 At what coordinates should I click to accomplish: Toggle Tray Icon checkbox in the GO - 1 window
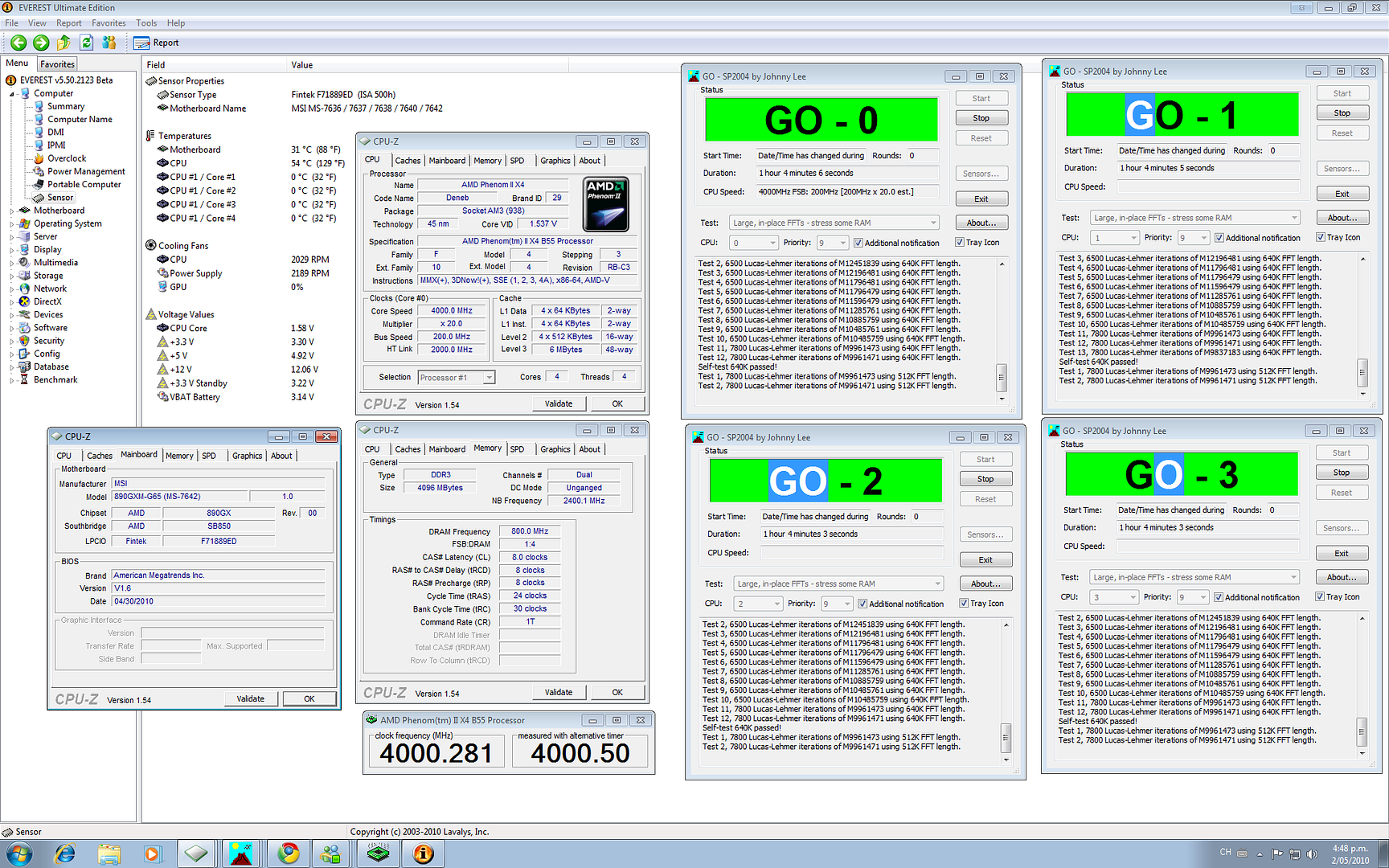pyautogui.click(x=1321, y=238)
